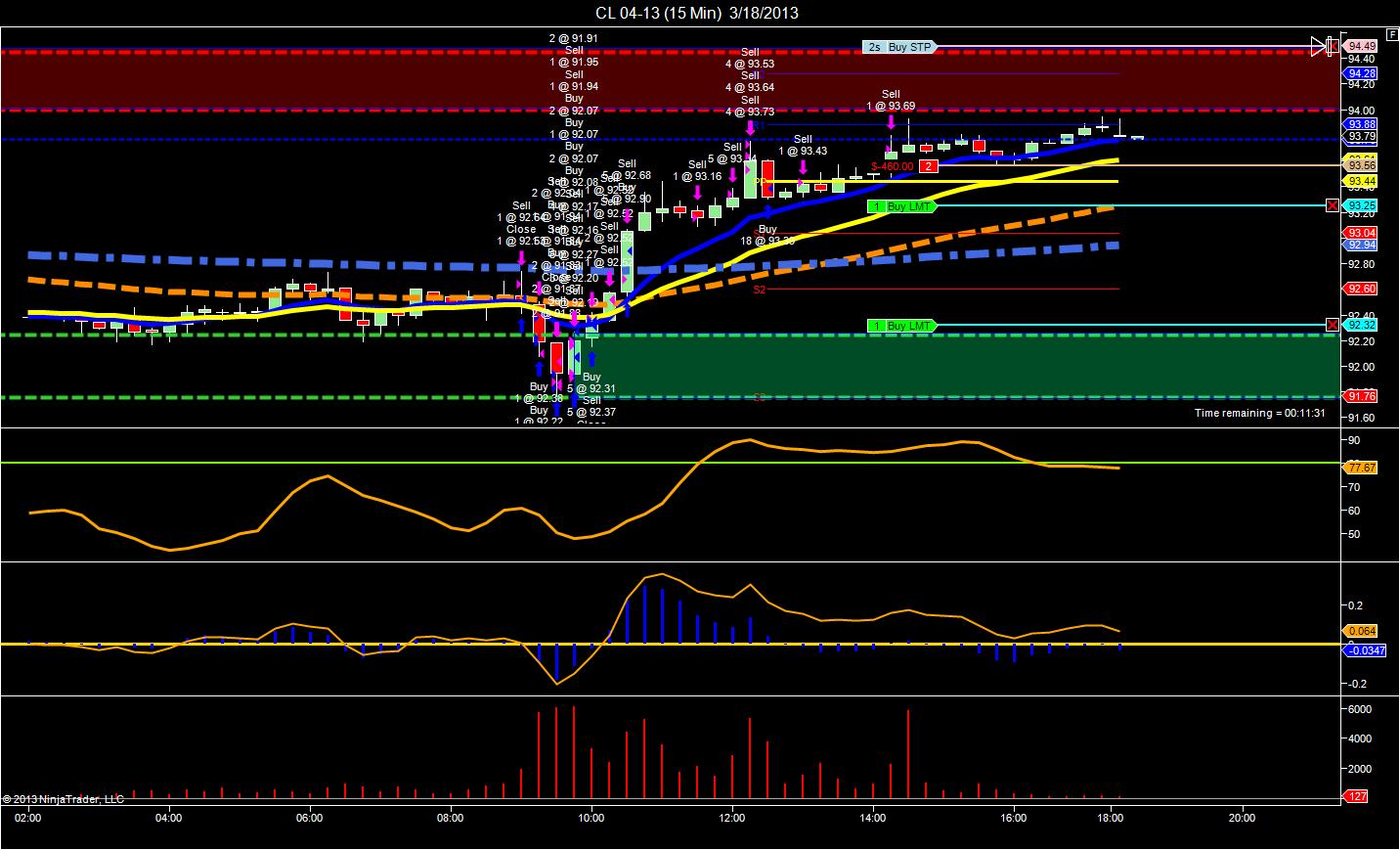Select the '2s Buy STP' order tag
1400x850 pixels.
tap(899, 46)
